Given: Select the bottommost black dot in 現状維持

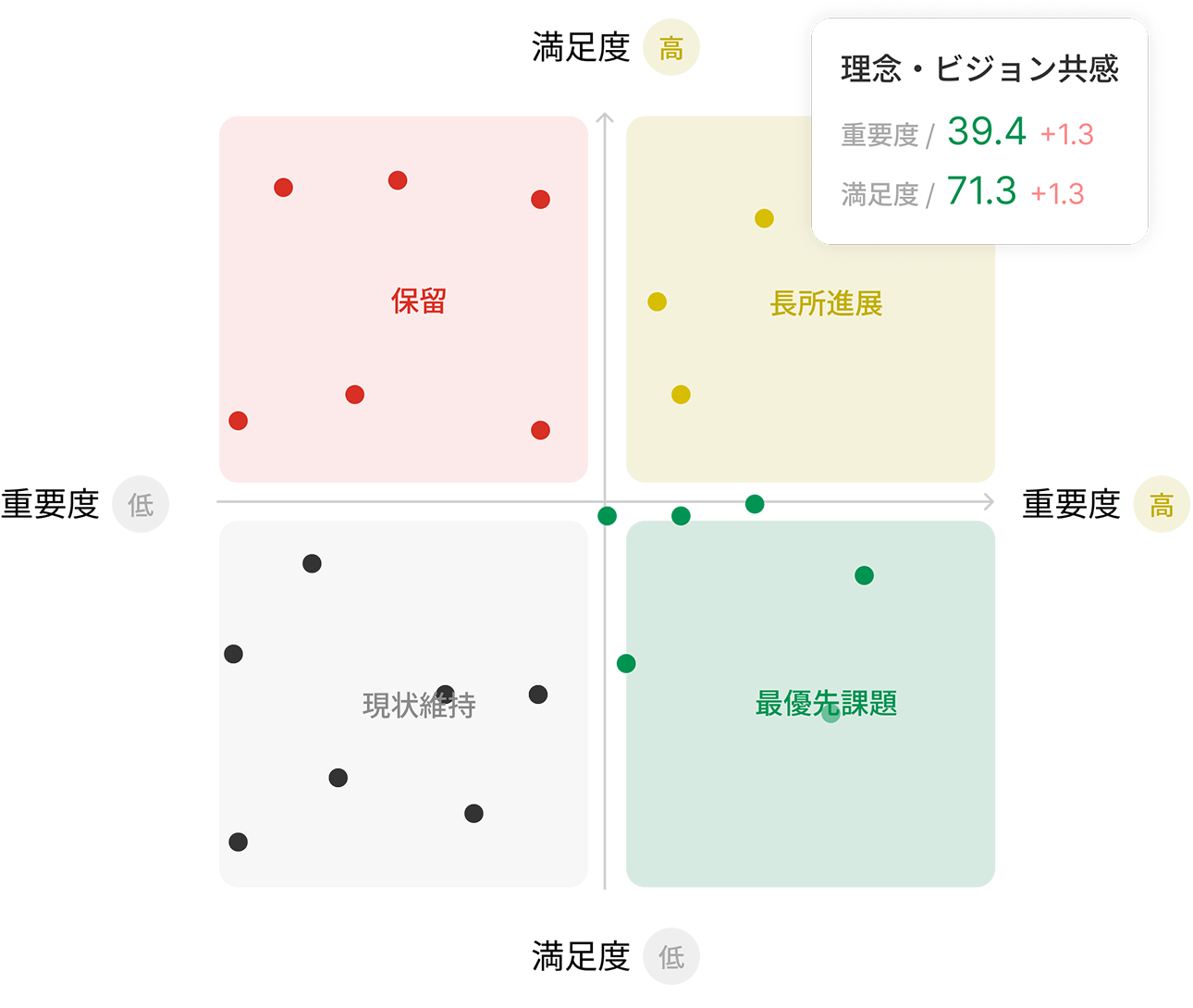Looking at the screenshot, I should click(x=239, y=842).
